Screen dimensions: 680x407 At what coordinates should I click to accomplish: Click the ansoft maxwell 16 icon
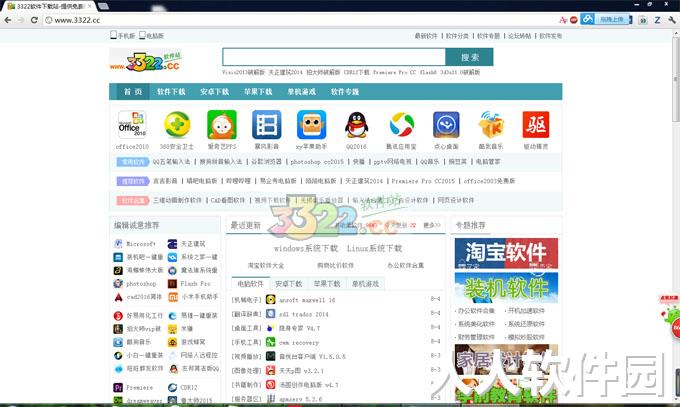pos(271,299)
